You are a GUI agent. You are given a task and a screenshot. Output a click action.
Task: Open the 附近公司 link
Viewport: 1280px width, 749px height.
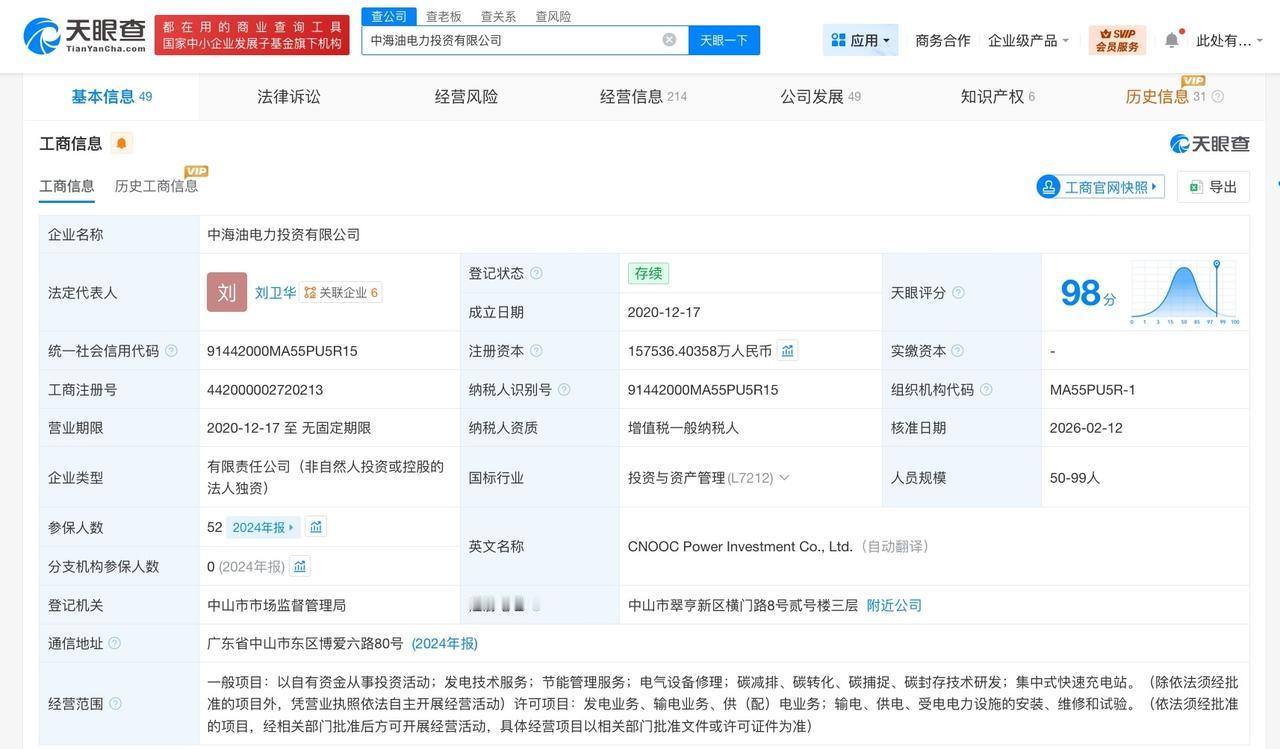tap(893, 605)
